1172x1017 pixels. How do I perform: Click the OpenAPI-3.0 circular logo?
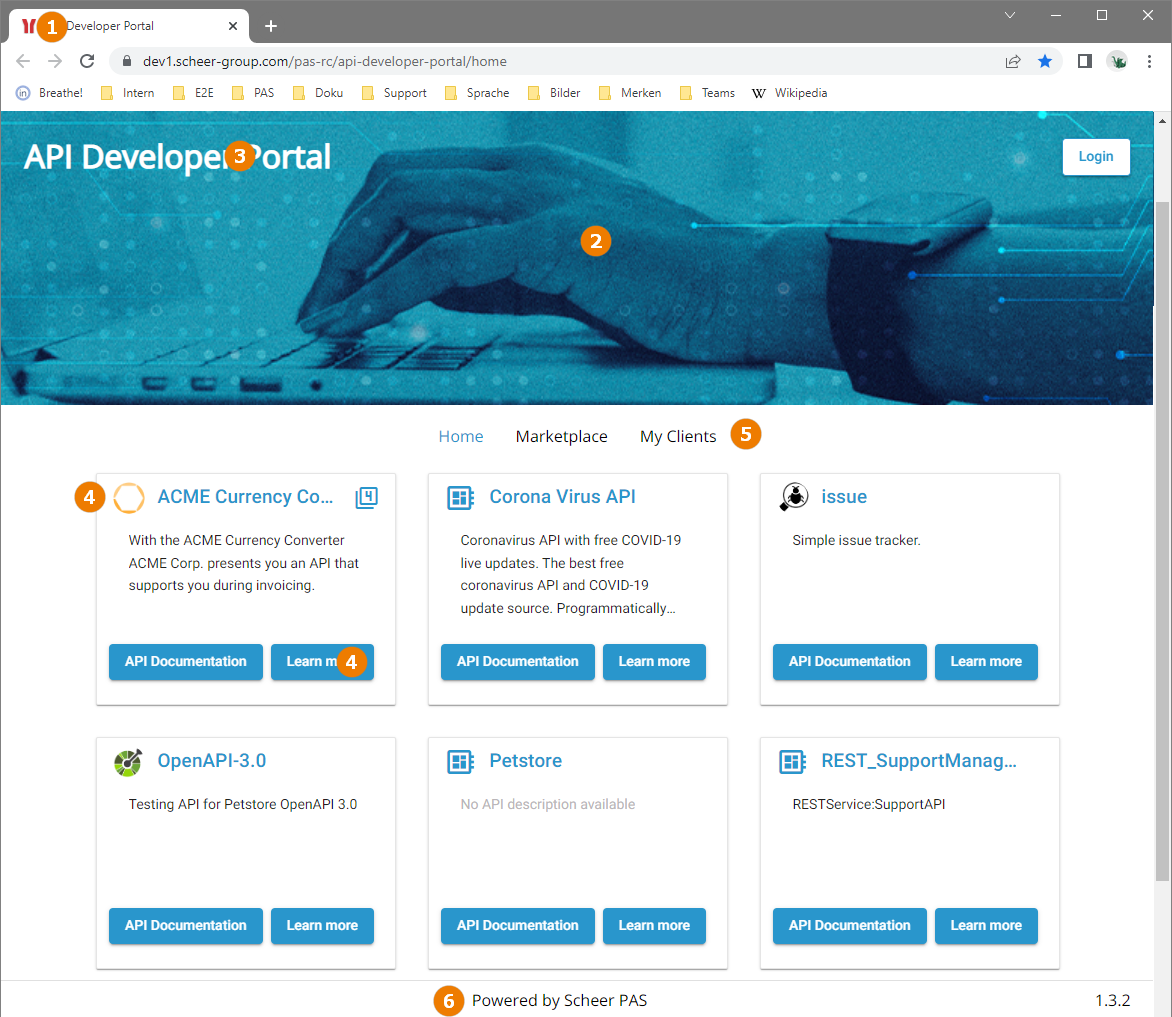[128, 761]
